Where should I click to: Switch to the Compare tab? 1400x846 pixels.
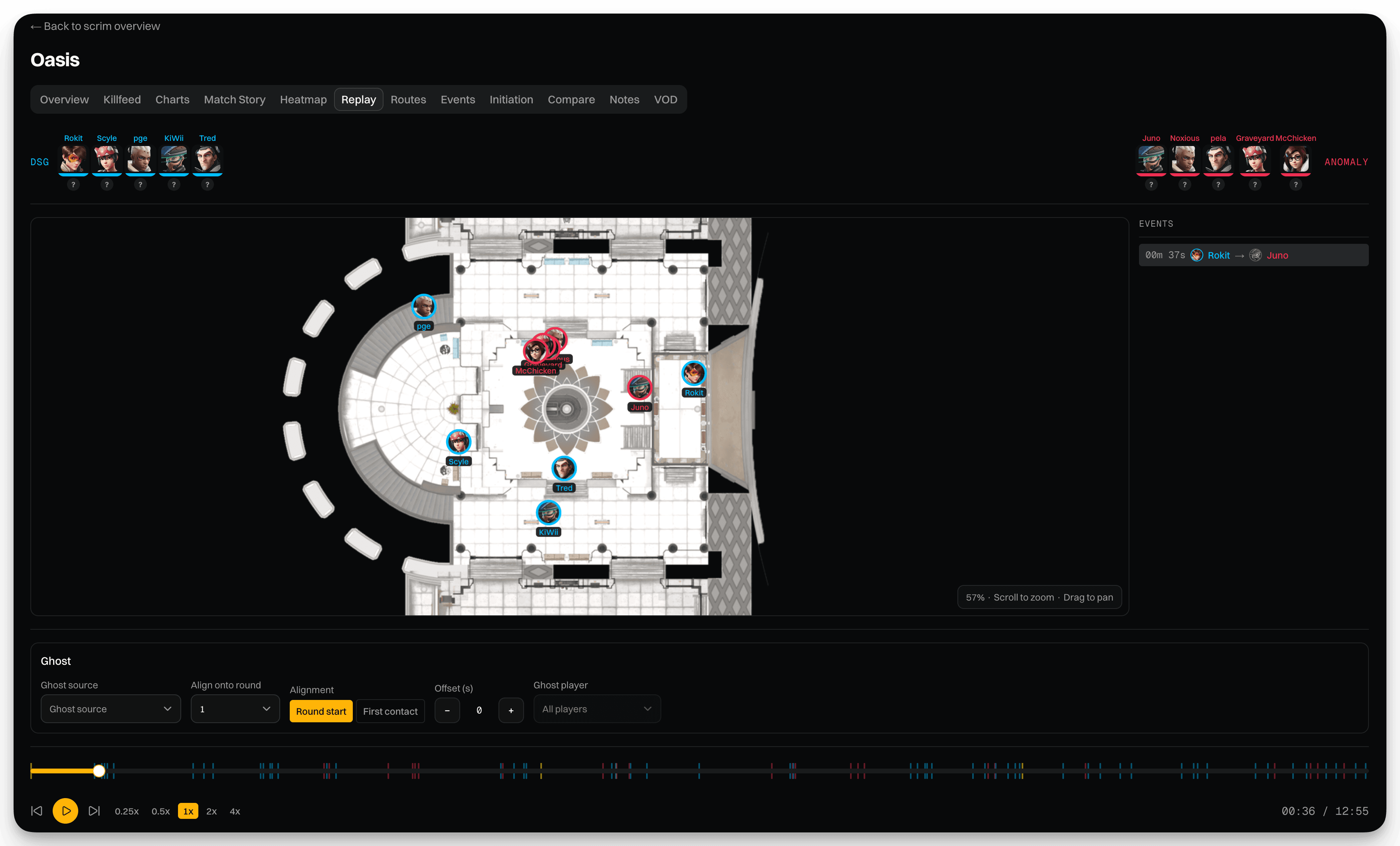click(x=571, y=99)
